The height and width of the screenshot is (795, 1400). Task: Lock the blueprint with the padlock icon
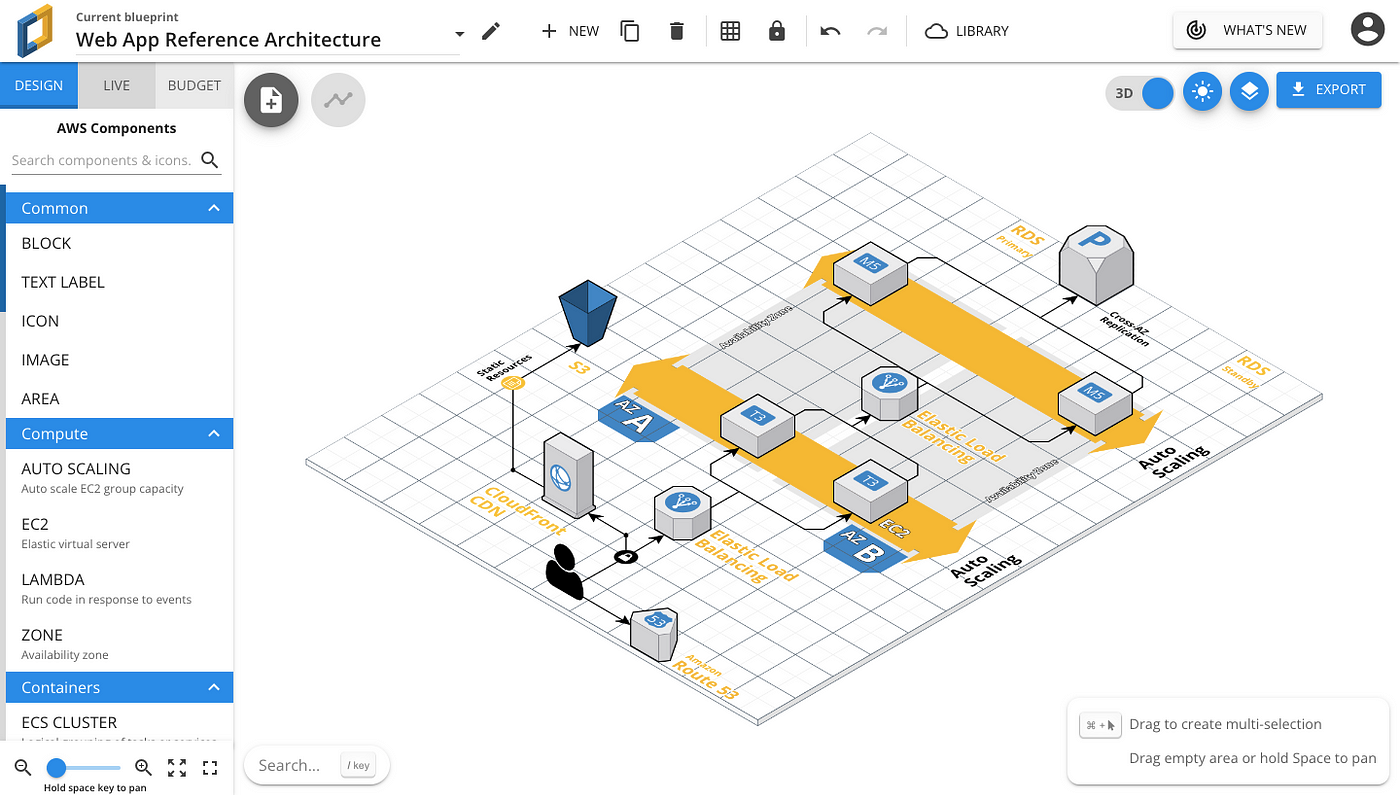(777, 31)
